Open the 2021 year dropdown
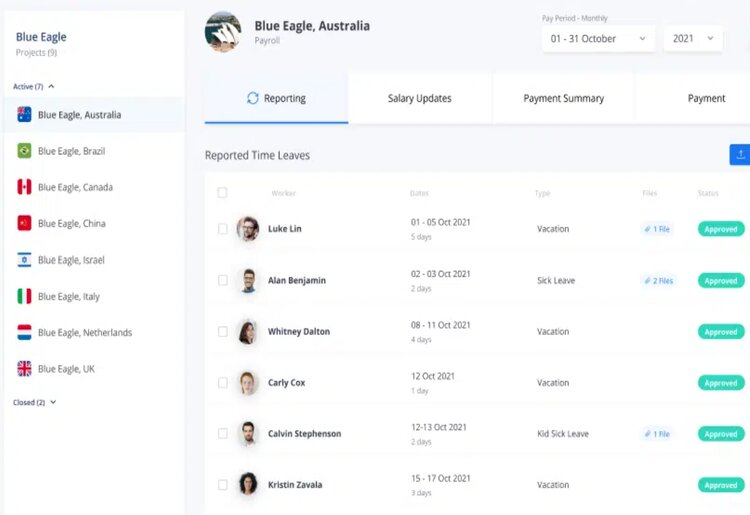Viewport: 750px width, 515px height. (x=693, y=39)
